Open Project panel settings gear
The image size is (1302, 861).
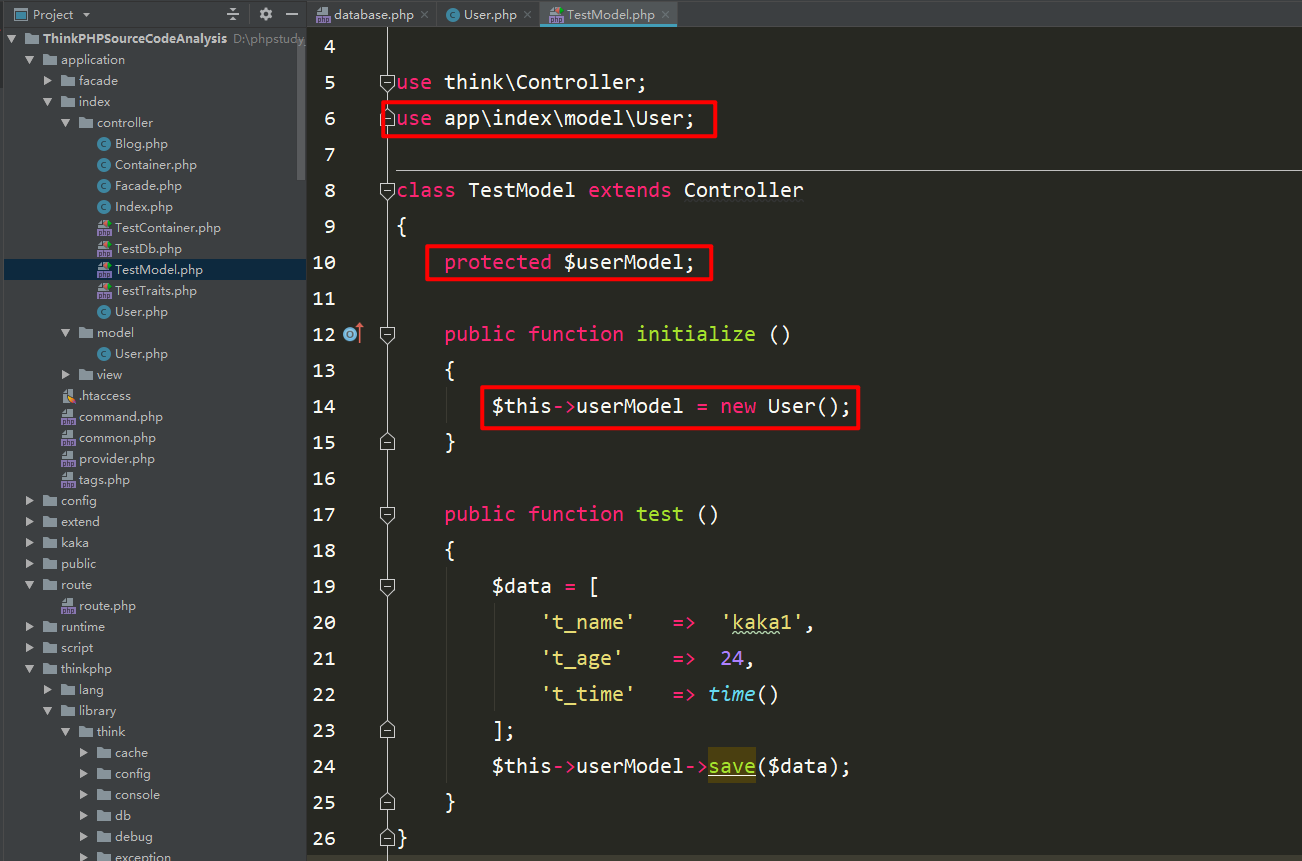pos(265,14)
